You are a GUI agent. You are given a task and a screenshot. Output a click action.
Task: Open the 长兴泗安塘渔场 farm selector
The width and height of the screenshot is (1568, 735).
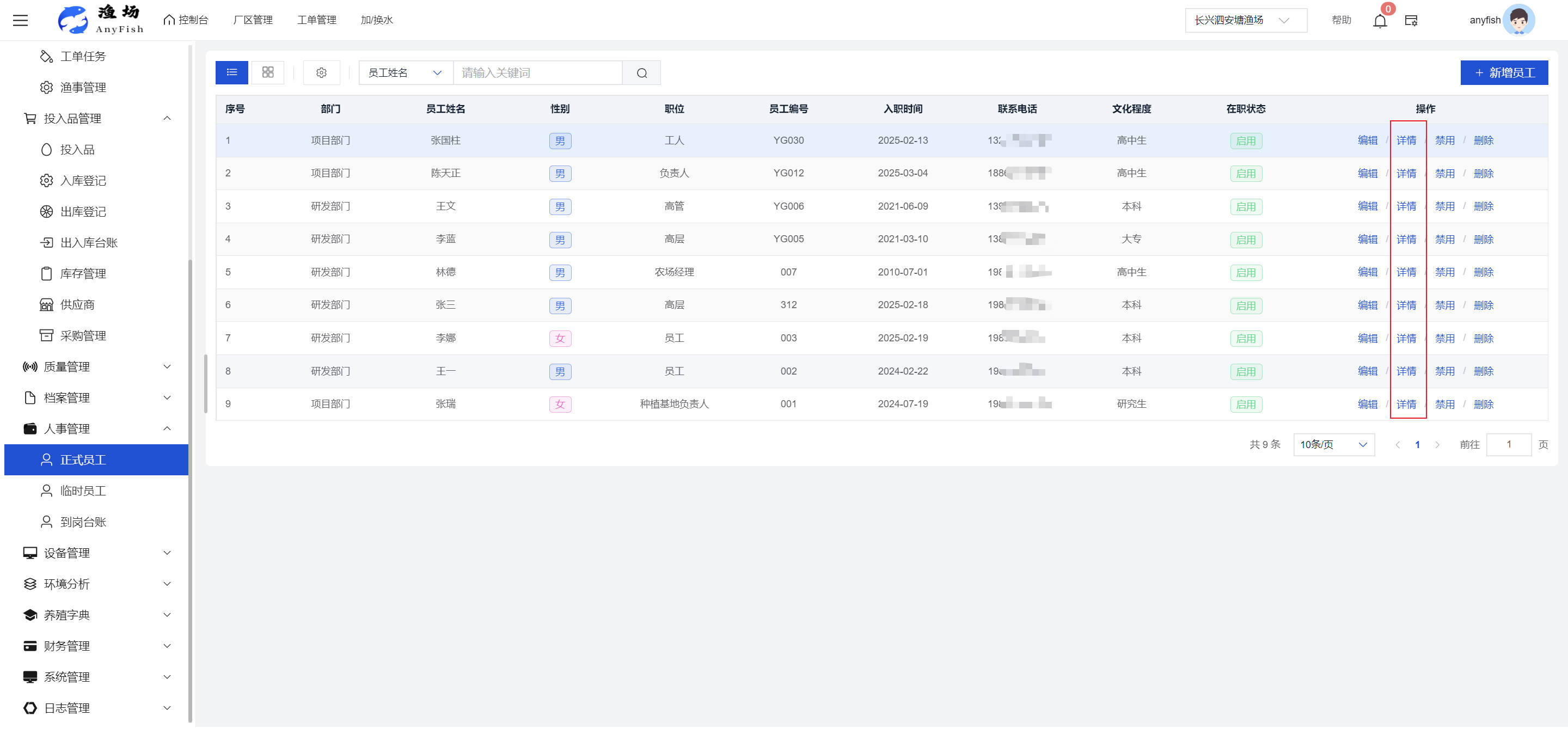(1245, 20)
